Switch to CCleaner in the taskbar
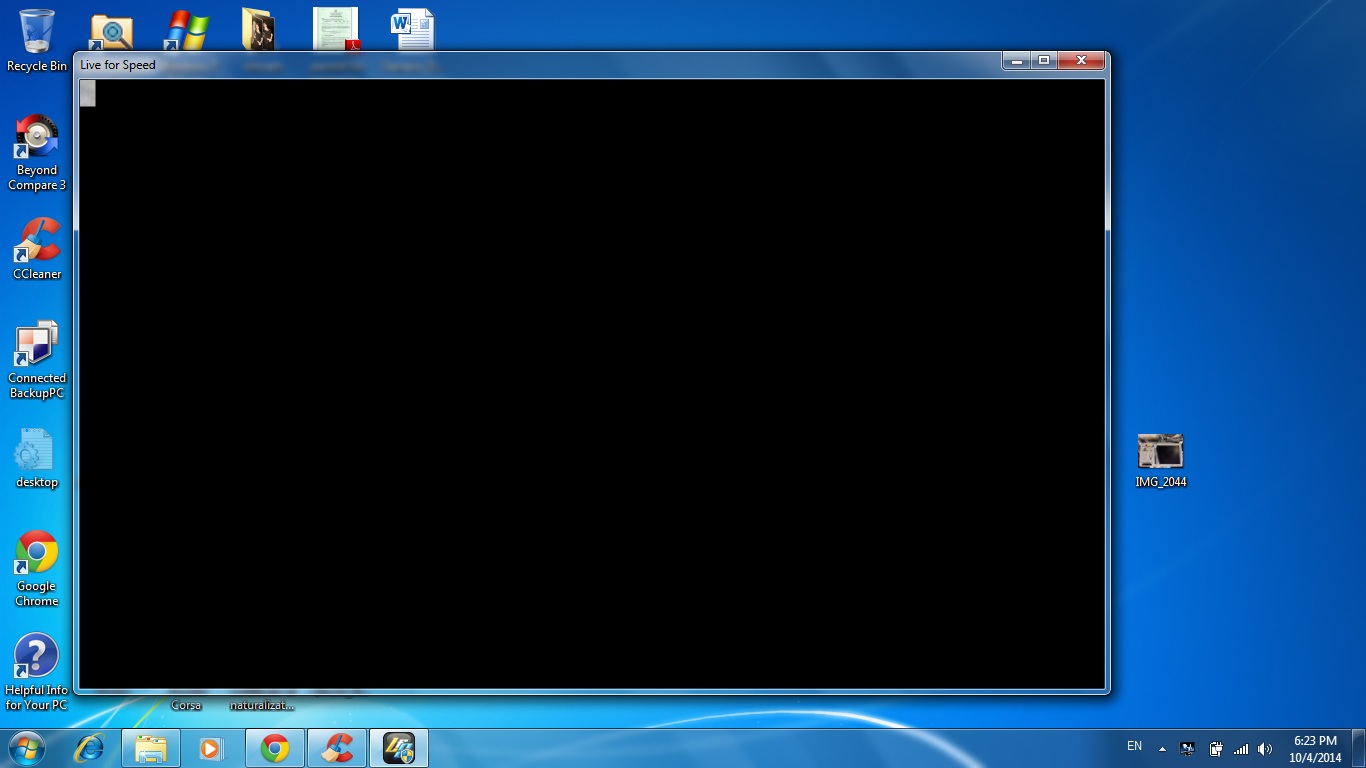The image size is (1366, 768). tap(337, 748)
